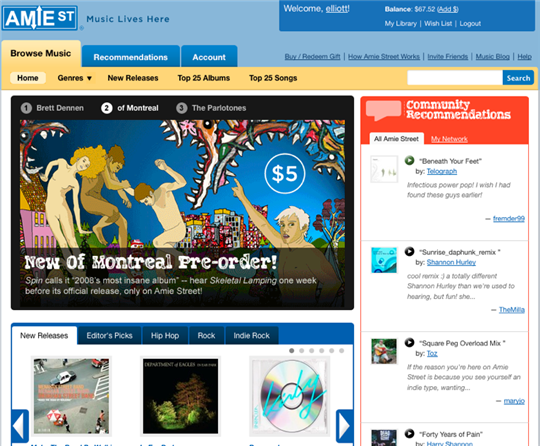Screen dimensions: 540x446
Task: Select featured slide 1 Brett Dennen
Action: pos(52,108)
